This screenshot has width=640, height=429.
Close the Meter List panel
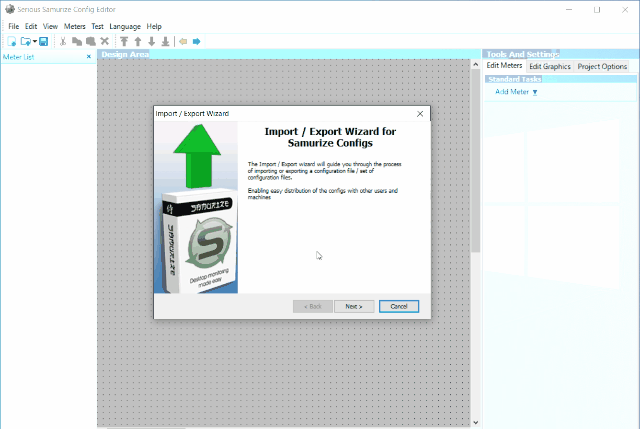pos(89,56)
